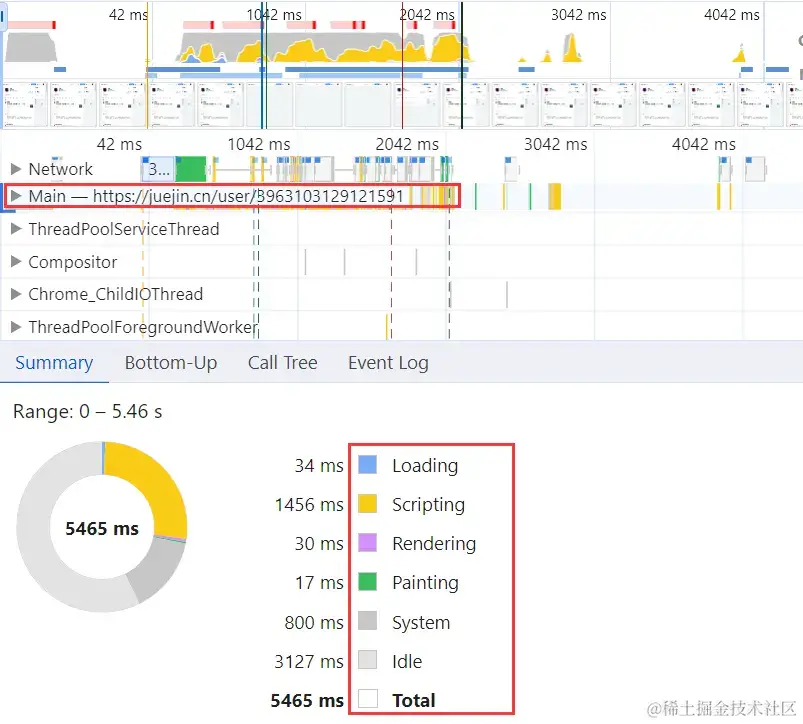Switch to the Call Tree tab
The height and width of the screenshot is (724, 803).
click(x=282, y=363)
